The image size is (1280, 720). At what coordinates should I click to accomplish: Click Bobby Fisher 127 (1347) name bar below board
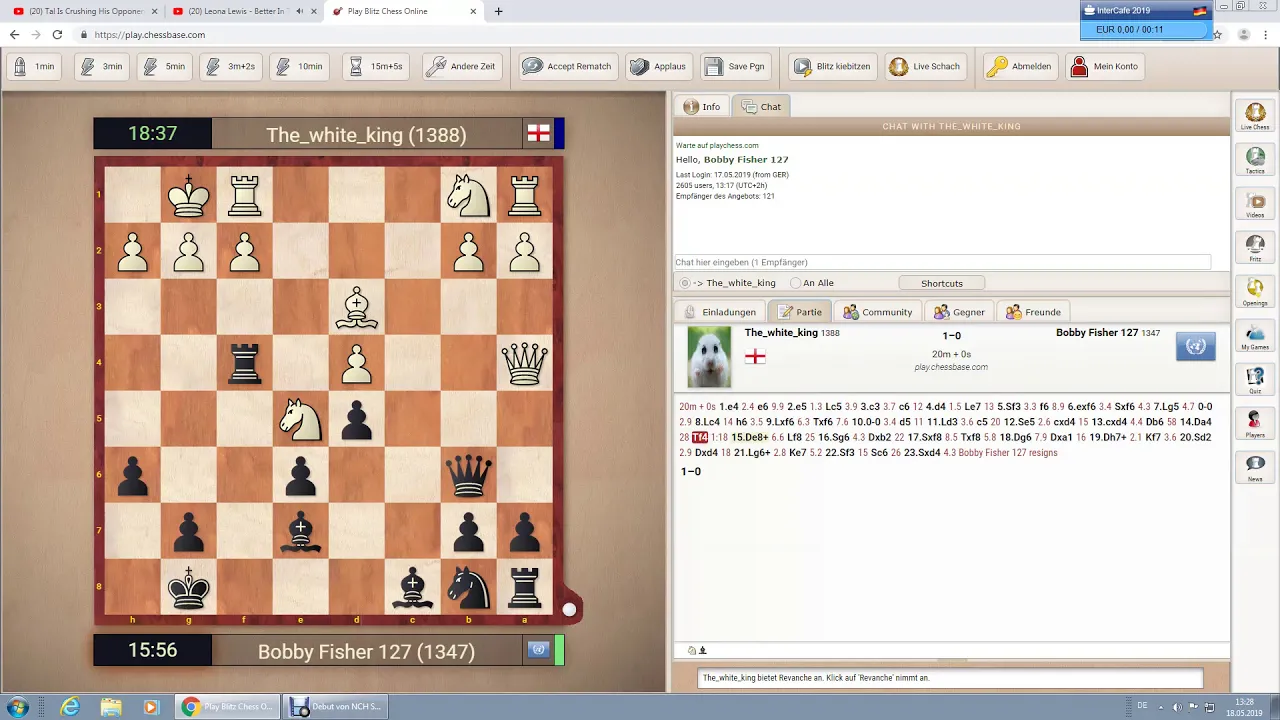(x=366, y=651)
